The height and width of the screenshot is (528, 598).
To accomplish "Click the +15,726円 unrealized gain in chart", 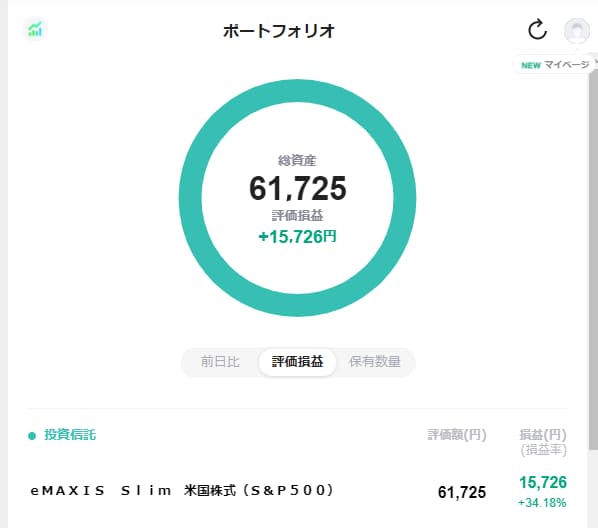I will click(297, 237).
